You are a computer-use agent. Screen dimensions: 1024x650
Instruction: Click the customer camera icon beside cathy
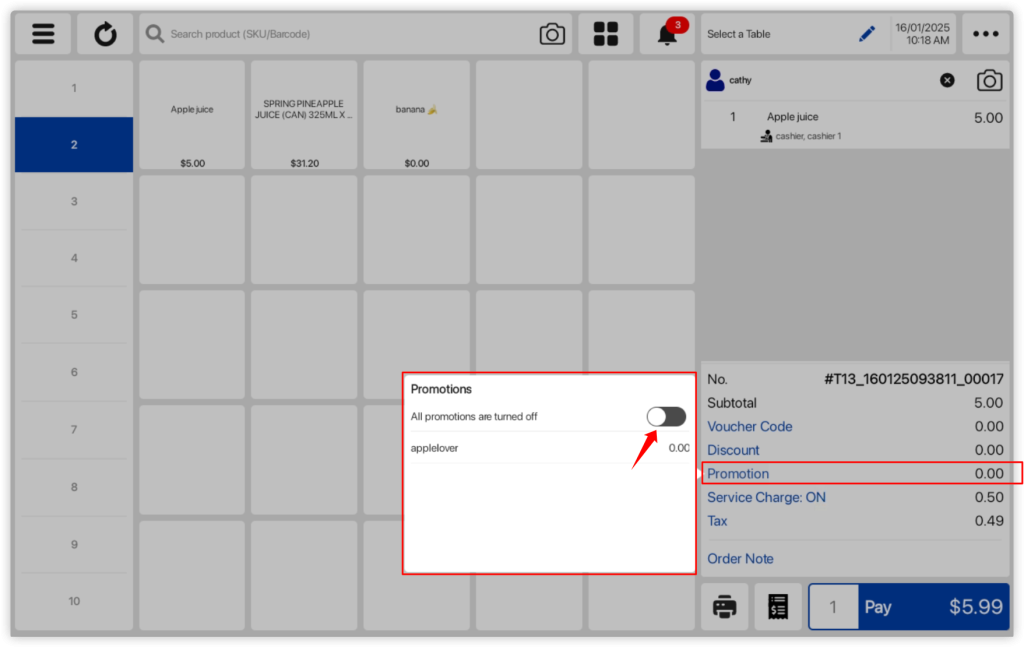coord(989,80)
